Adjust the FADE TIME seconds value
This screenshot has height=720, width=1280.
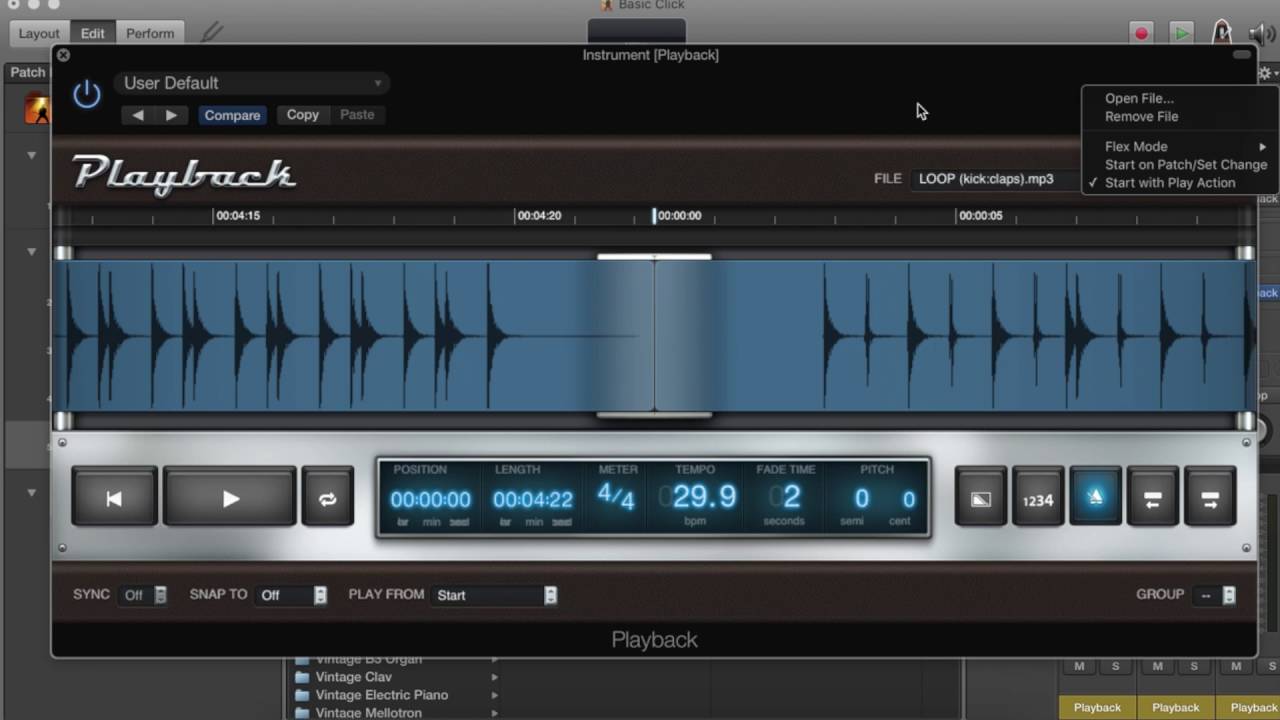(x=791, y=496)
